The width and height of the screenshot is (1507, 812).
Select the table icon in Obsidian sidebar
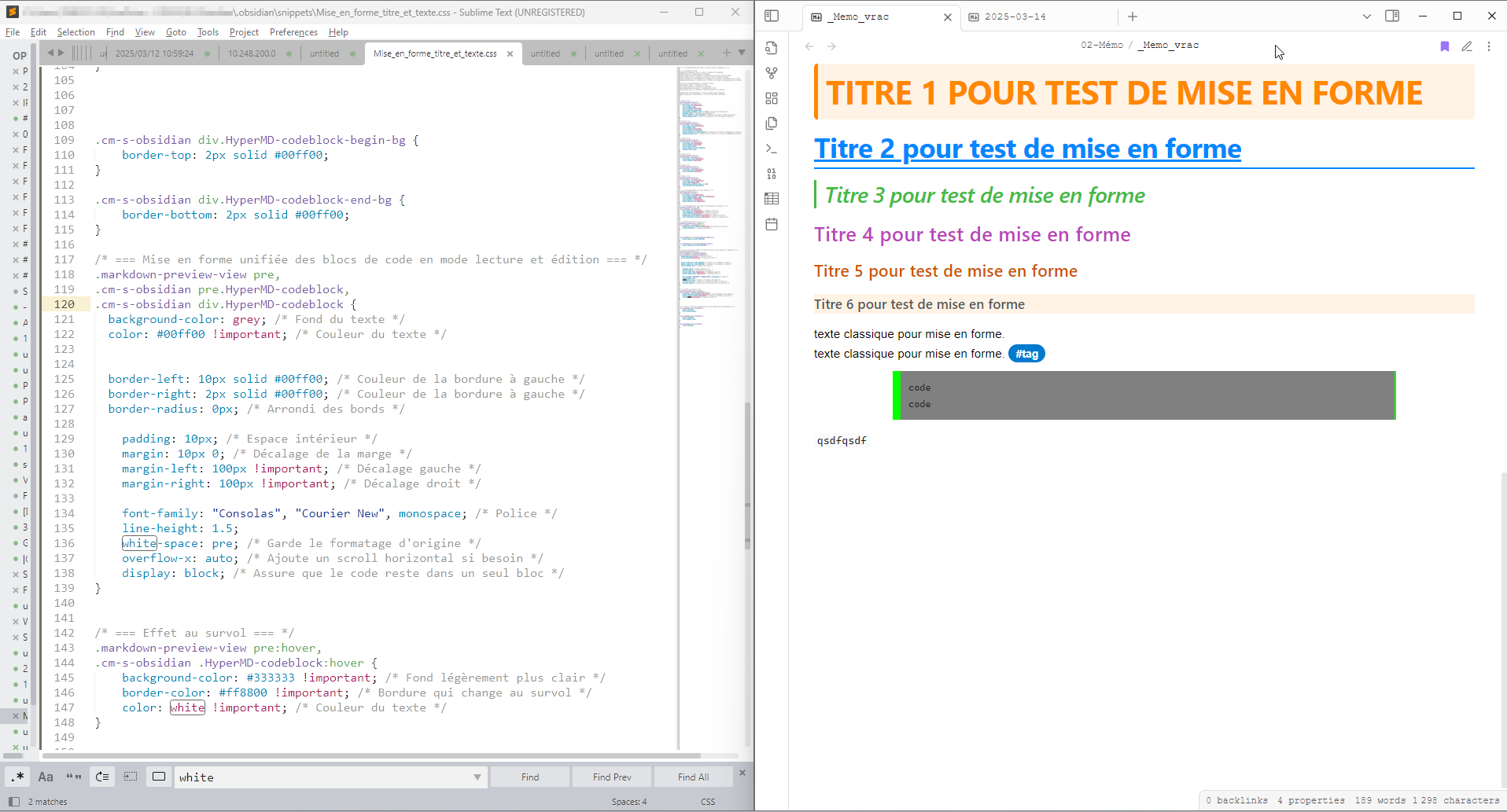pos(772,199)
